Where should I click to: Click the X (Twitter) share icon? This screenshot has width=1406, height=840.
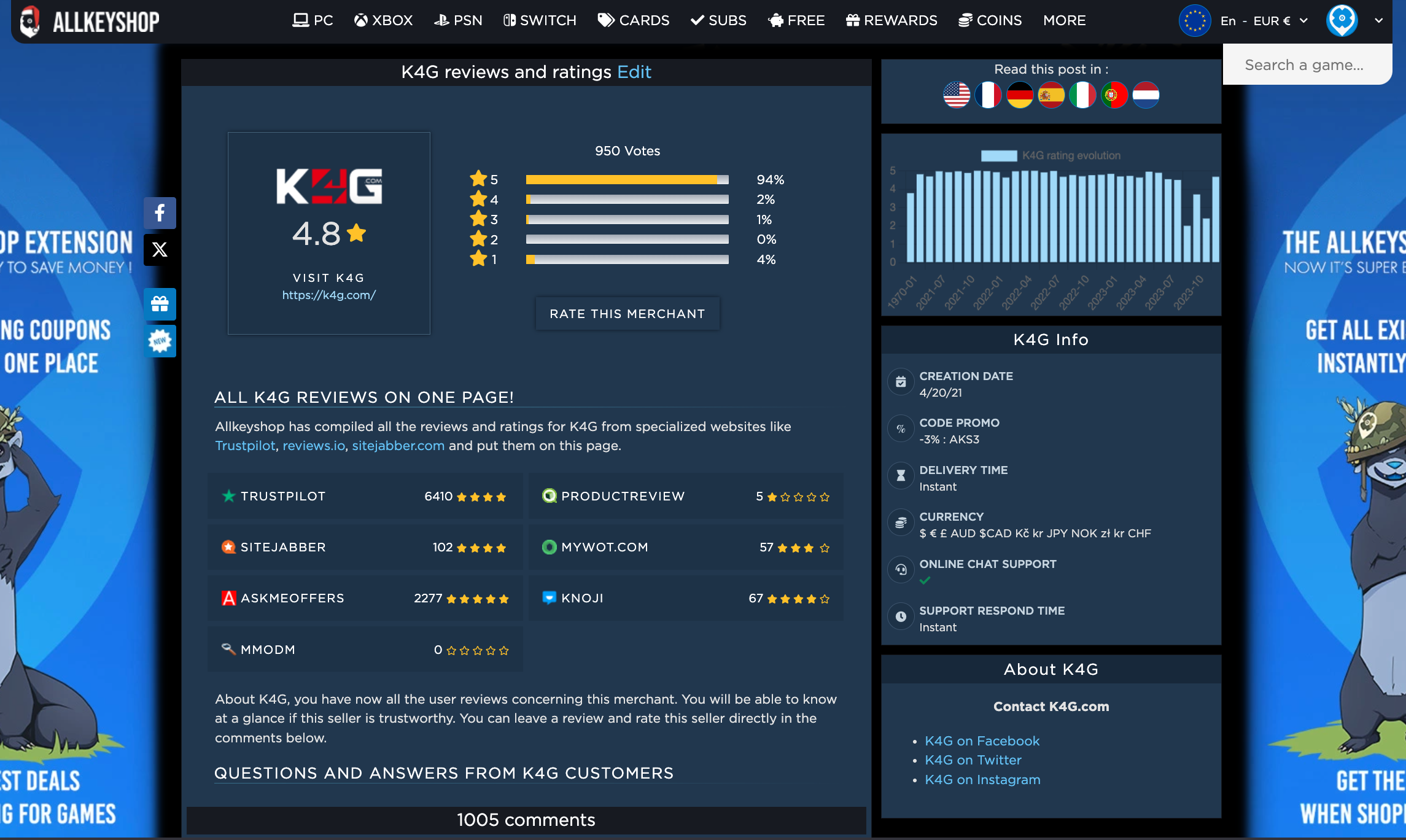pyautogui.click(x=160, y=249)
